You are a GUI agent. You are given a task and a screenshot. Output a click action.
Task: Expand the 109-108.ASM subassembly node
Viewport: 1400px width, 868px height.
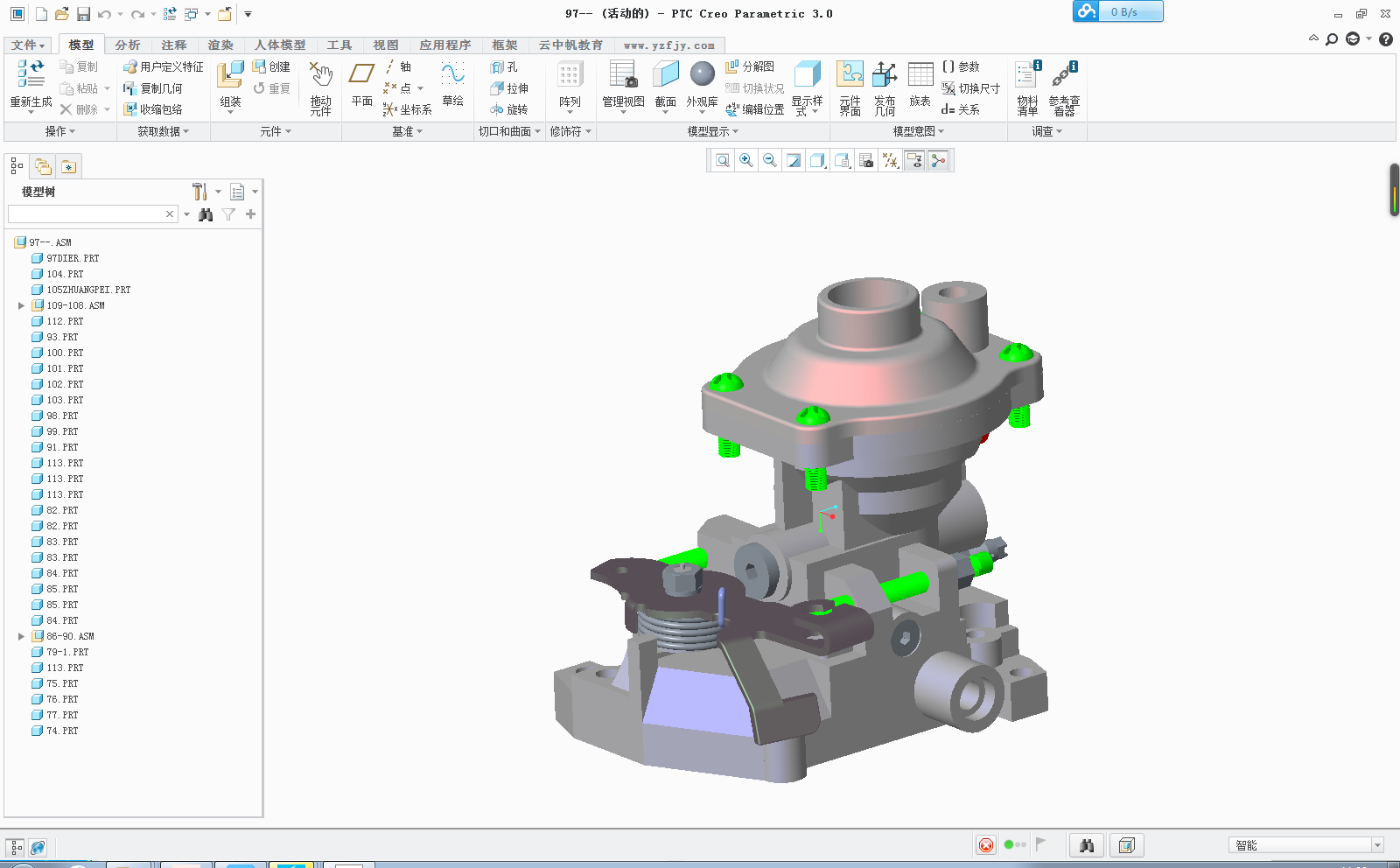tap(21, 305)
